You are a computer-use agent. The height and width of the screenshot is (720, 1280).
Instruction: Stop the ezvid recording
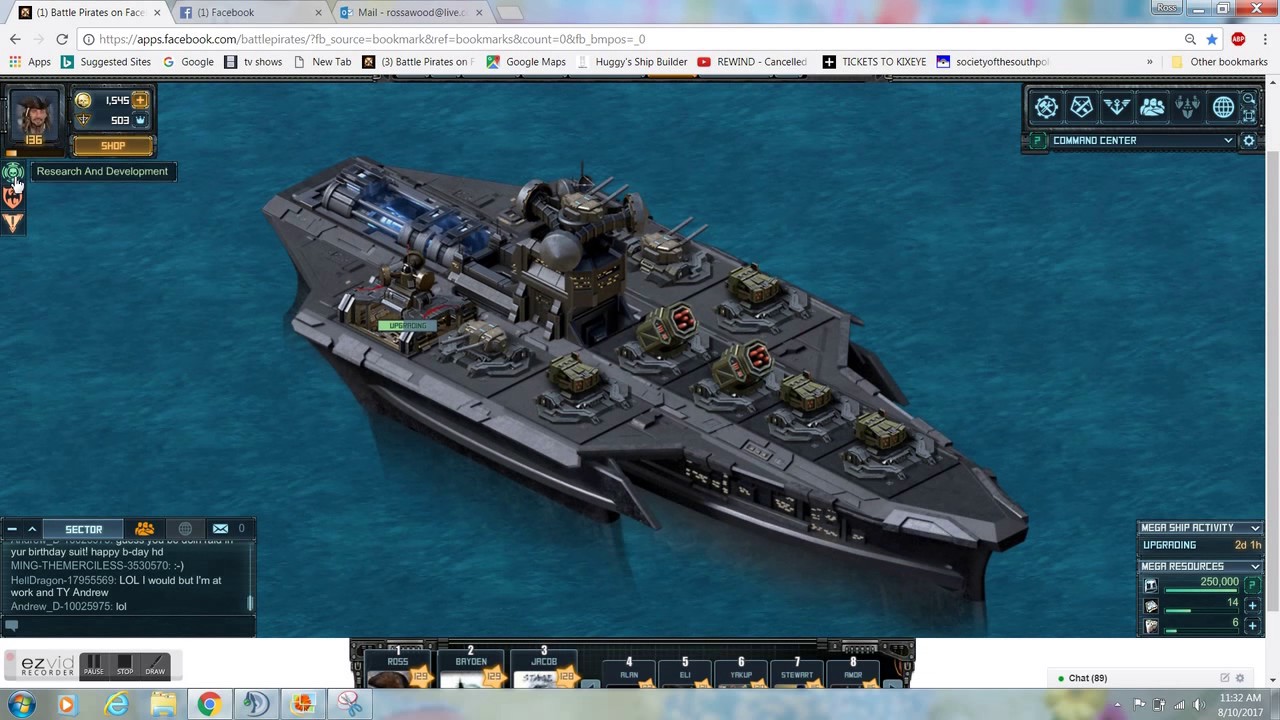point(124,665)
